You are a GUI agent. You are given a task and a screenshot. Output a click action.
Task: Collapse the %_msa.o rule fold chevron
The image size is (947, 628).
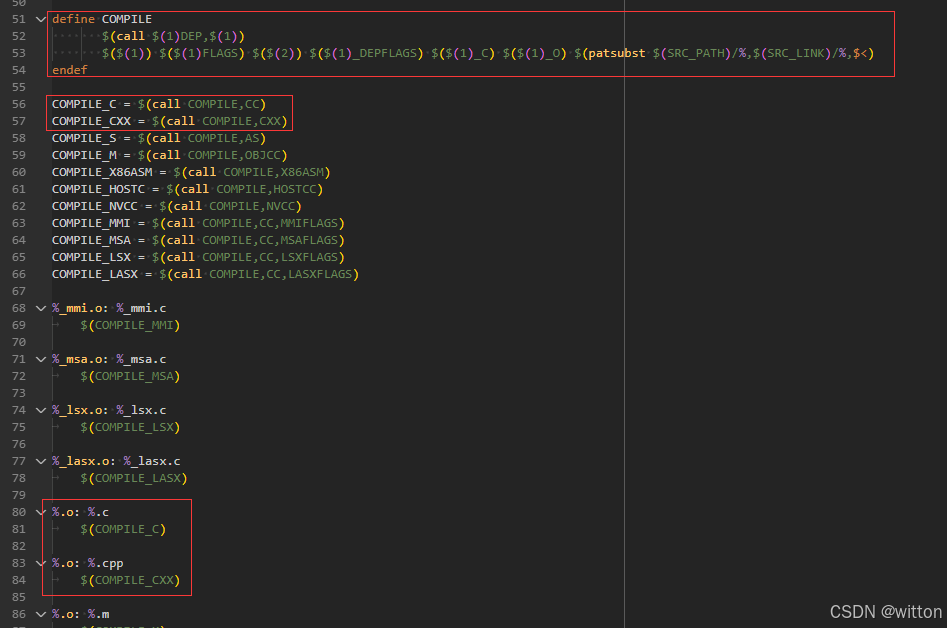[x=40, y=359]
